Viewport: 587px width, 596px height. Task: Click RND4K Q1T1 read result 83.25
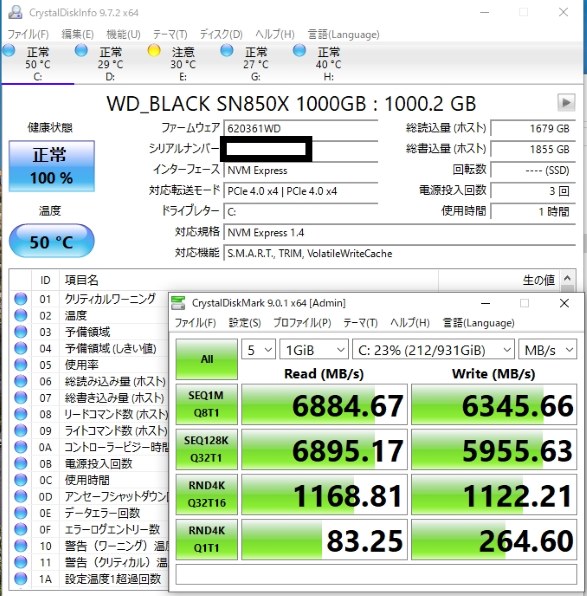[324, 539]
